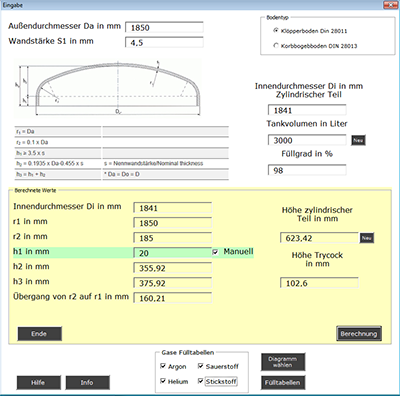Viewport: 400px width, 396px height.
Task: Click 's = Nennwandstärke/Nominal thickness' note
Action: 153,163
